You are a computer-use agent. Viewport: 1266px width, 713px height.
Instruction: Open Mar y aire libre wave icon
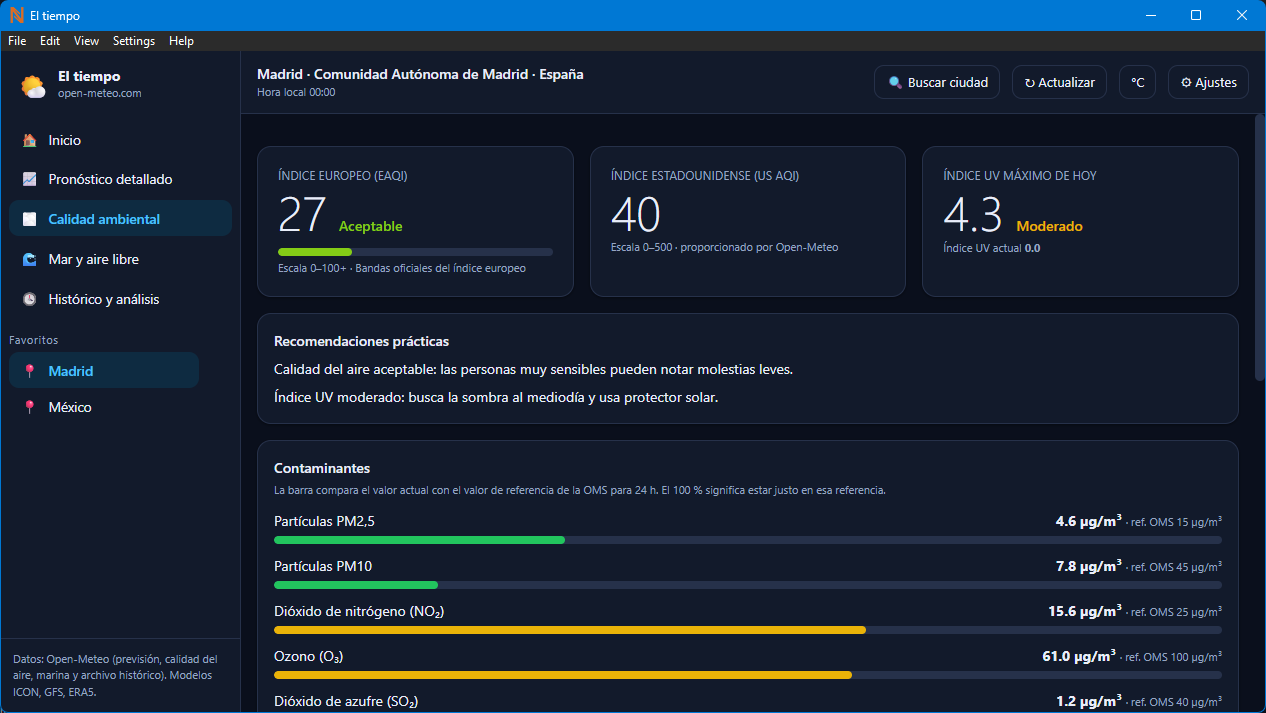pyautogui.click(x=30, y=260)
